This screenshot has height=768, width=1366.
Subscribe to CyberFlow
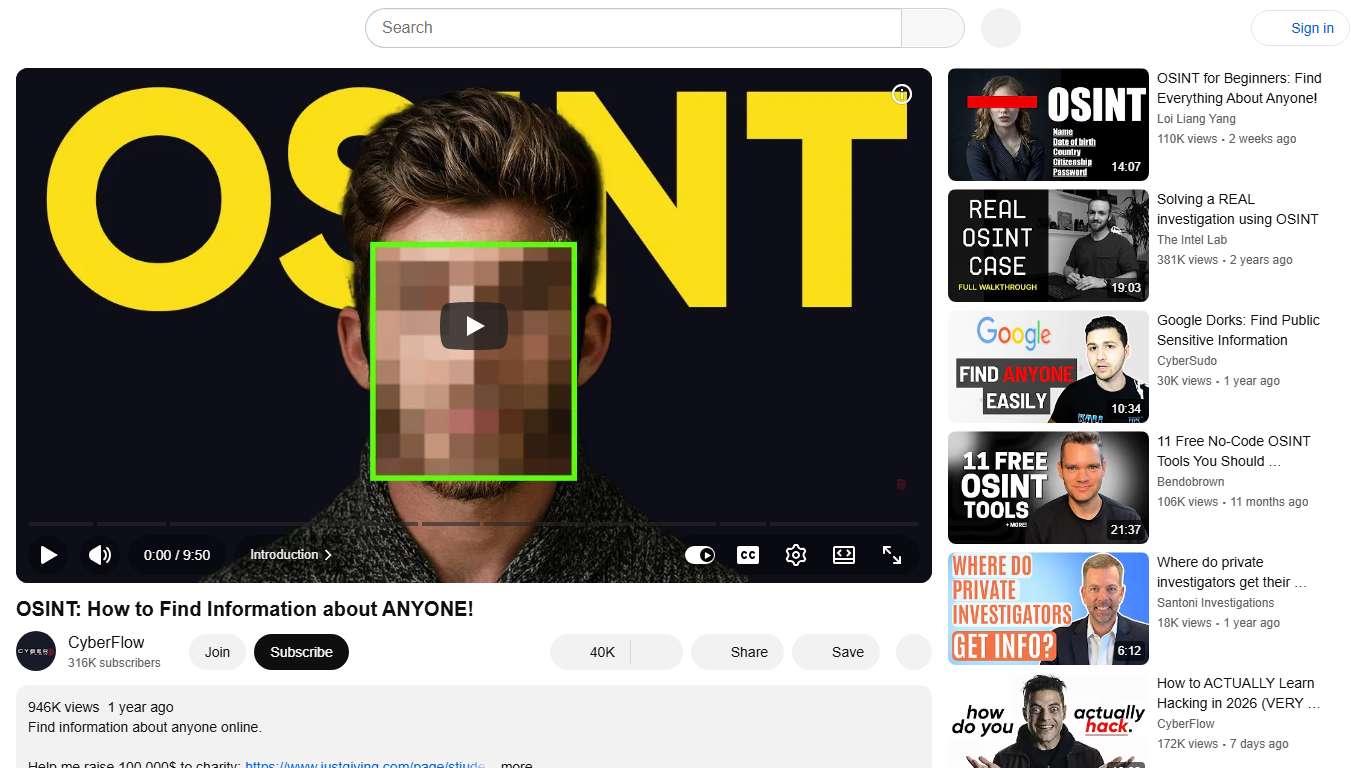[301, 651]
